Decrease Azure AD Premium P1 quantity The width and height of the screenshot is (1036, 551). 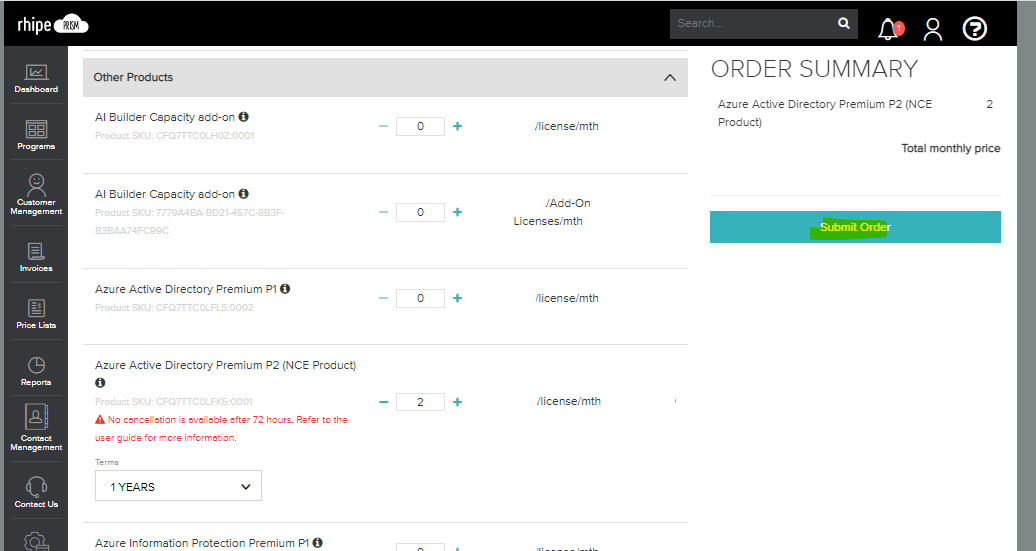(x=383, y=298)
